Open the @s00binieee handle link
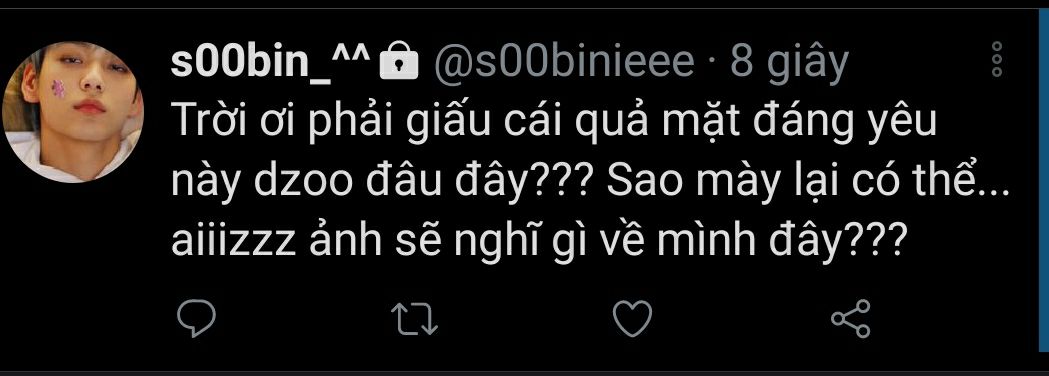Screen dimensions: 1049x376 pos(565,62)
